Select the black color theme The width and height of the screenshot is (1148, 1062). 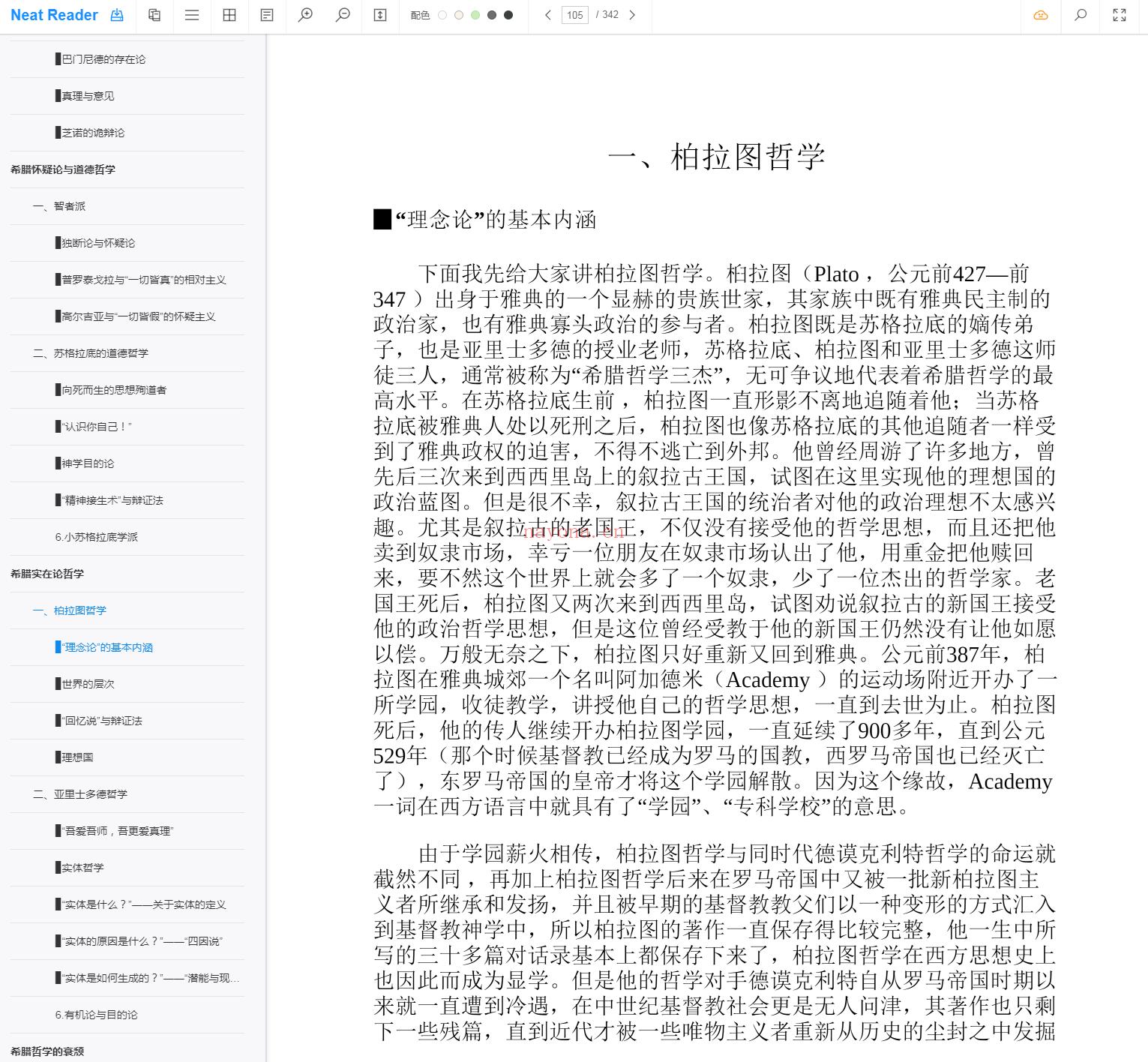pyautogui.click(x=508, y=15)
